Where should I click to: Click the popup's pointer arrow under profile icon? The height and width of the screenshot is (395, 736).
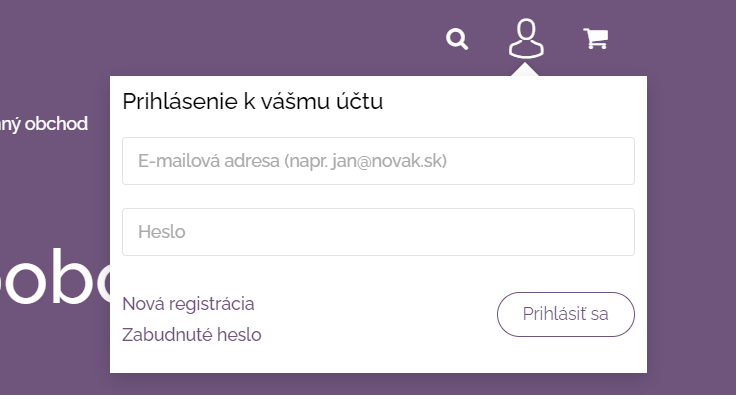pos(525,69)
